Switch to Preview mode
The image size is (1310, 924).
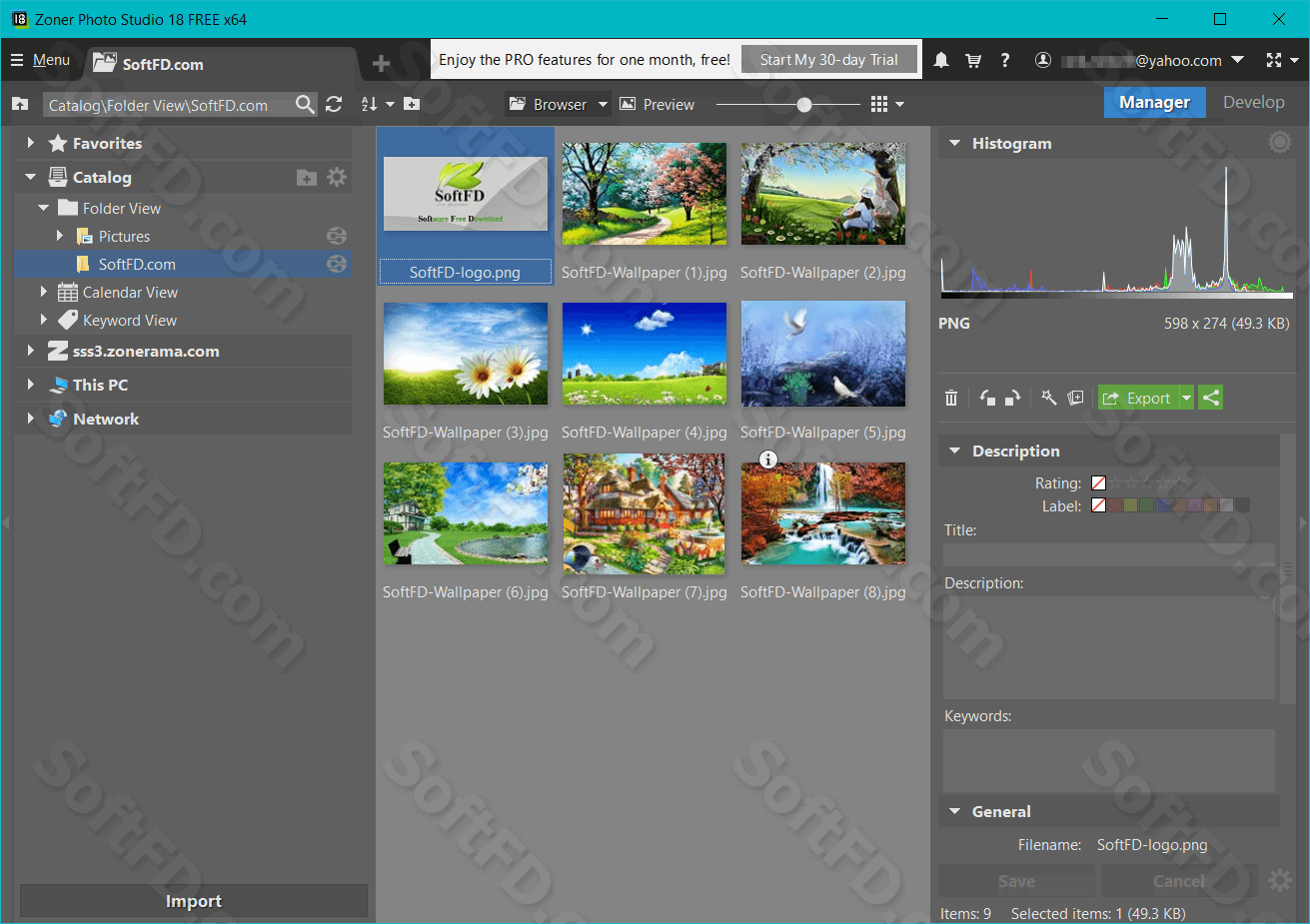click(x=656, y=104)
